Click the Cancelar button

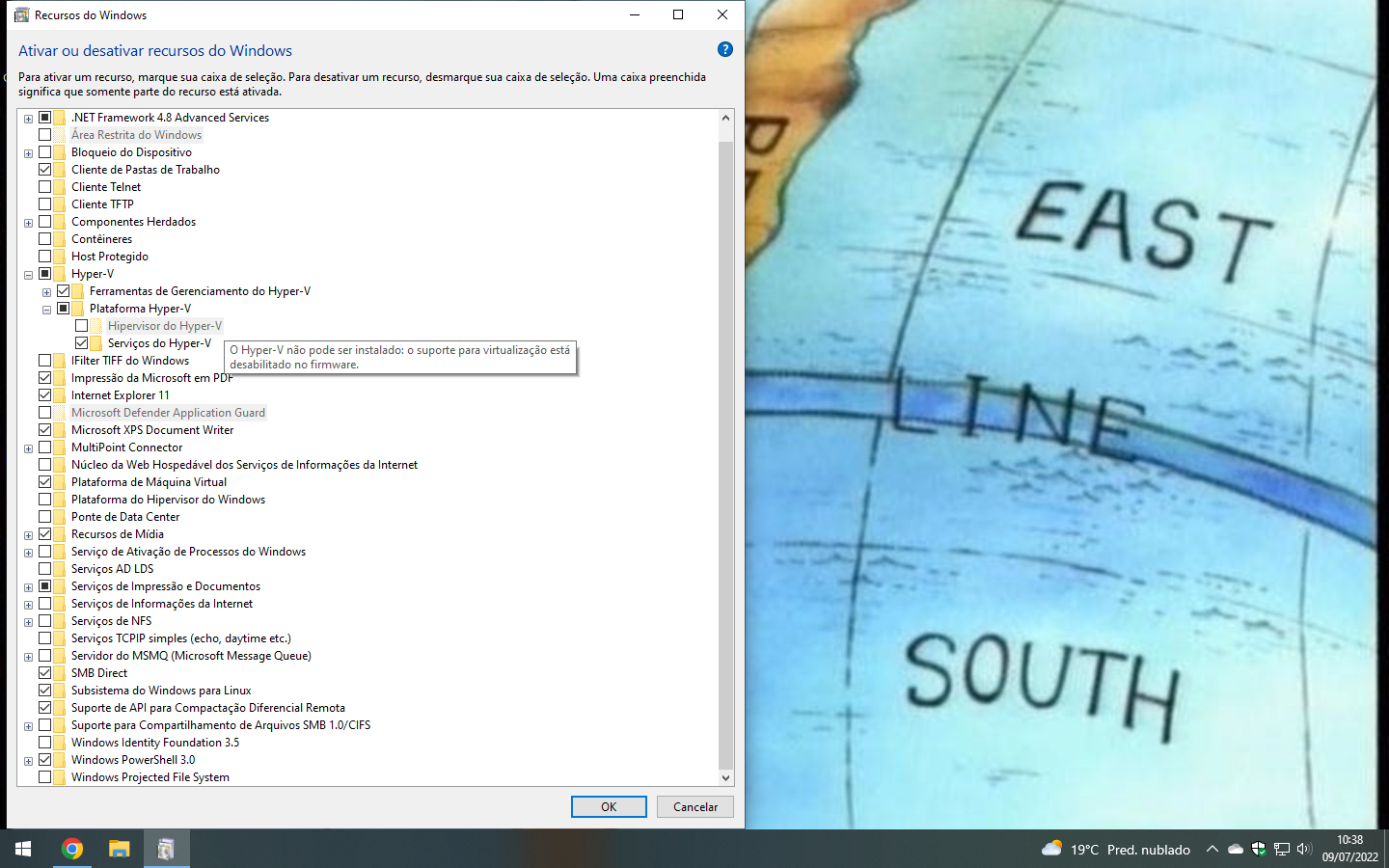click(695, 806)
